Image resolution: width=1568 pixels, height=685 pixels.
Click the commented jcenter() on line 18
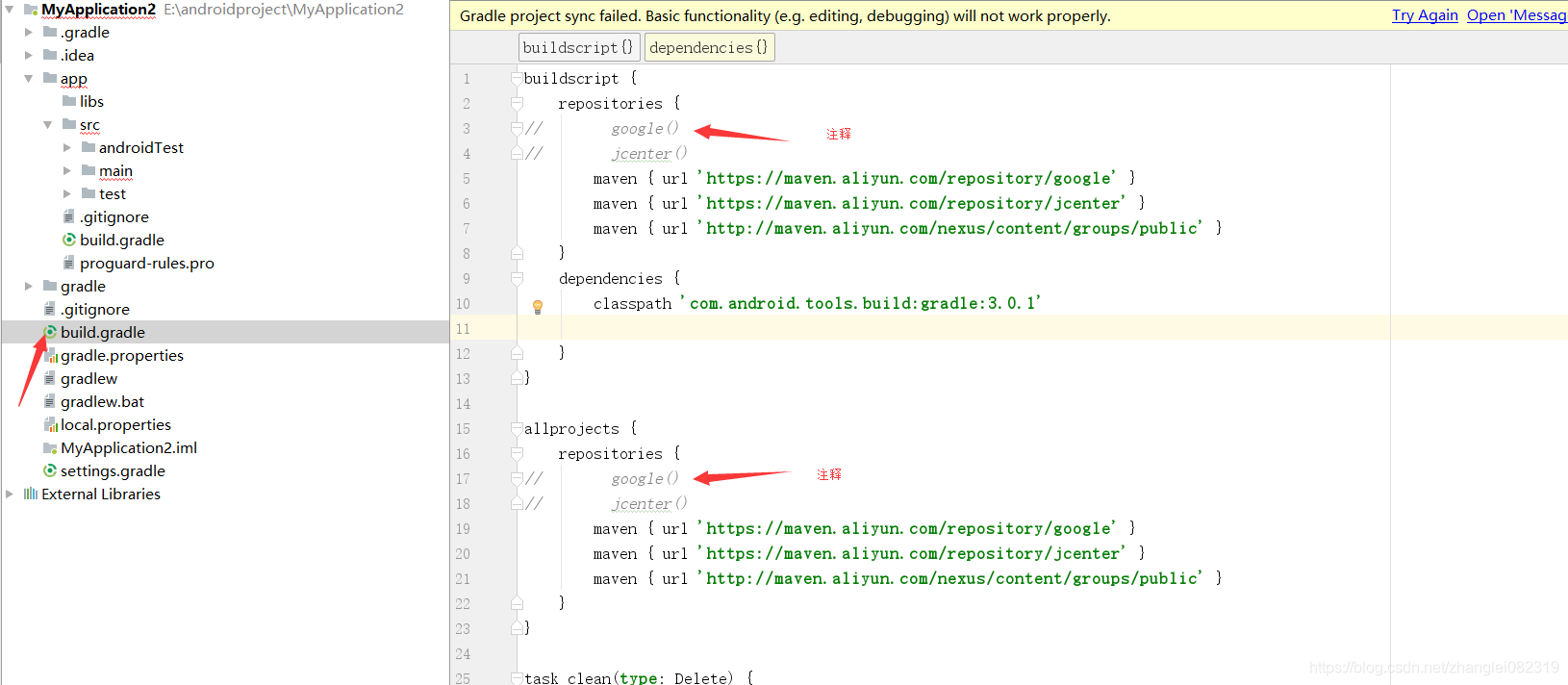pos(649,503)
